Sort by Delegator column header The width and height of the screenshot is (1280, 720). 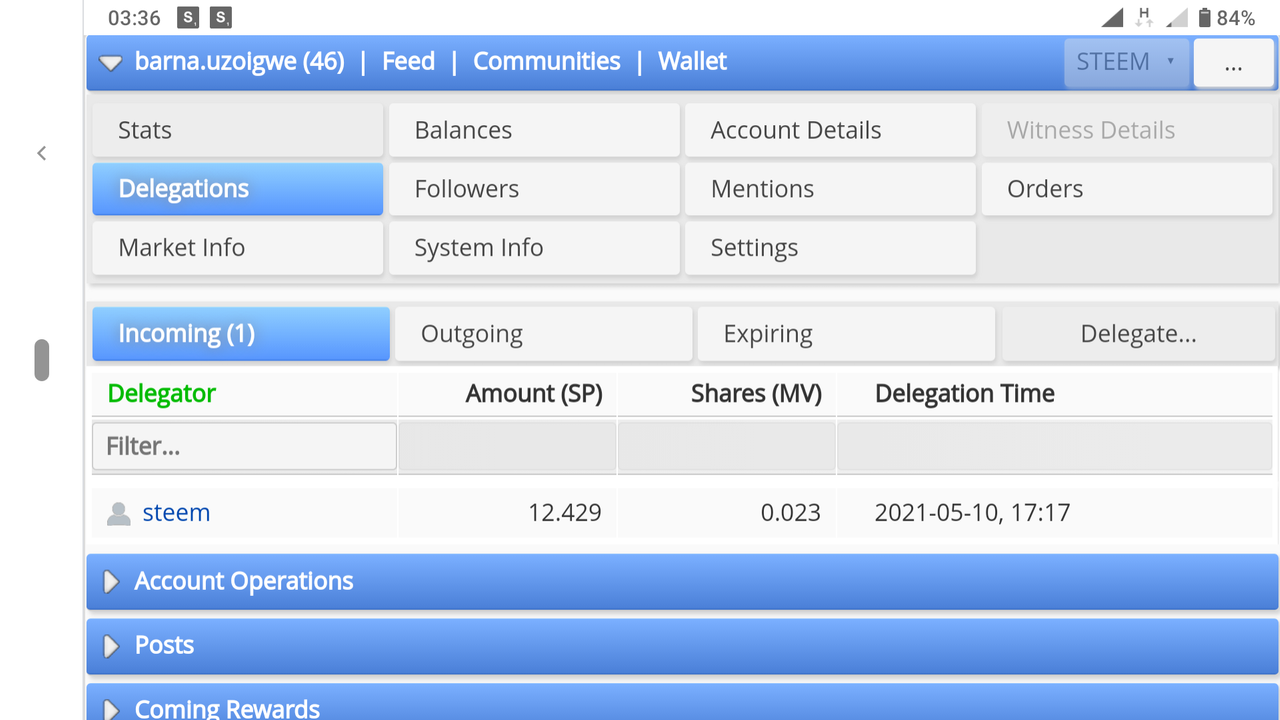162,394
